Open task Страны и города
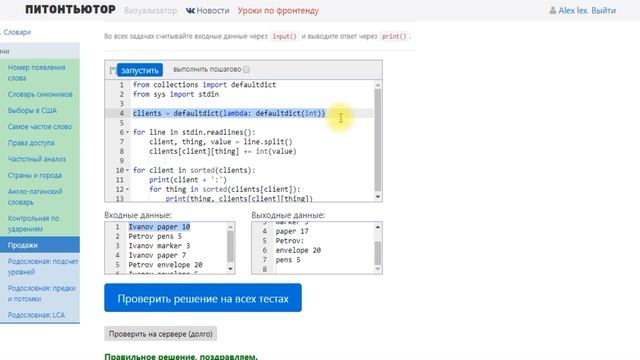 click(x=34, y=176)
